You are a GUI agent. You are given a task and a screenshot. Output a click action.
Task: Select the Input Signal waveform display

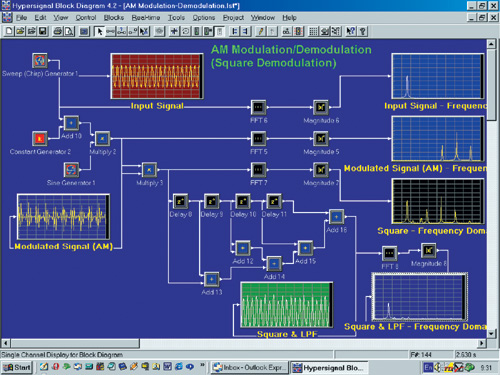tap(157, 76)
